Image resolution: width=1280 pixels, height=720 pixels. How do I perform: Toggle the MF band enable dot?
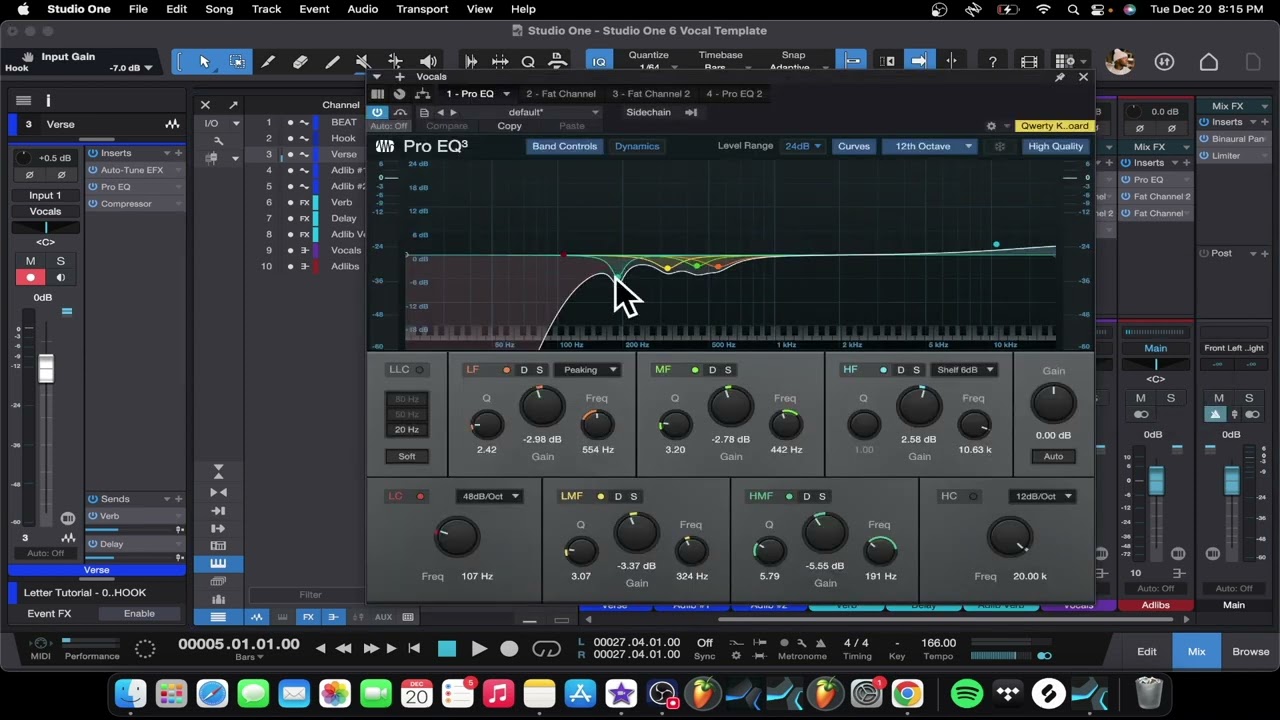(x=695, y=370)
